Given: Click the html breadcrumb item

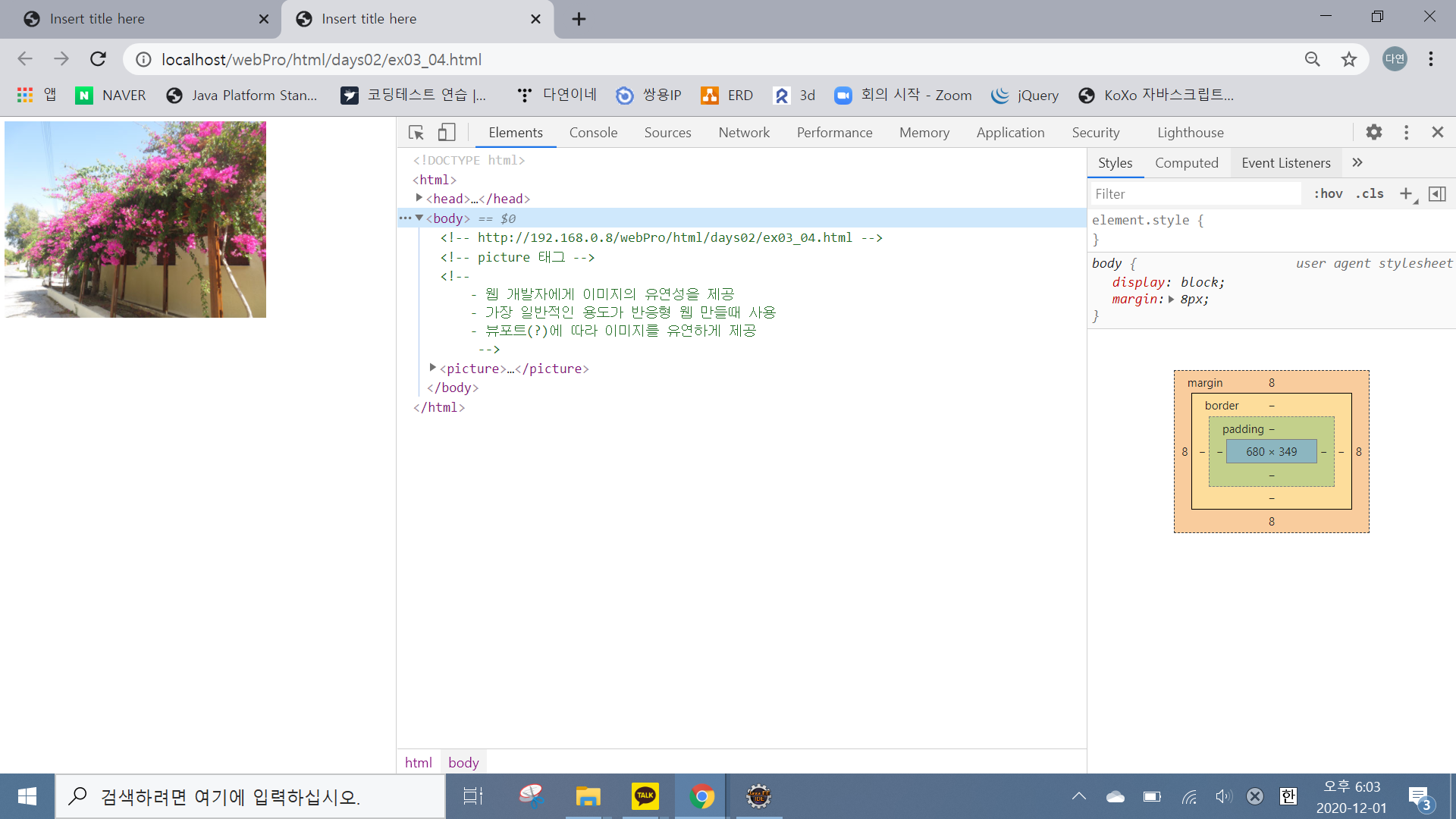Looking at the screenshot, I should click(418, 762).
